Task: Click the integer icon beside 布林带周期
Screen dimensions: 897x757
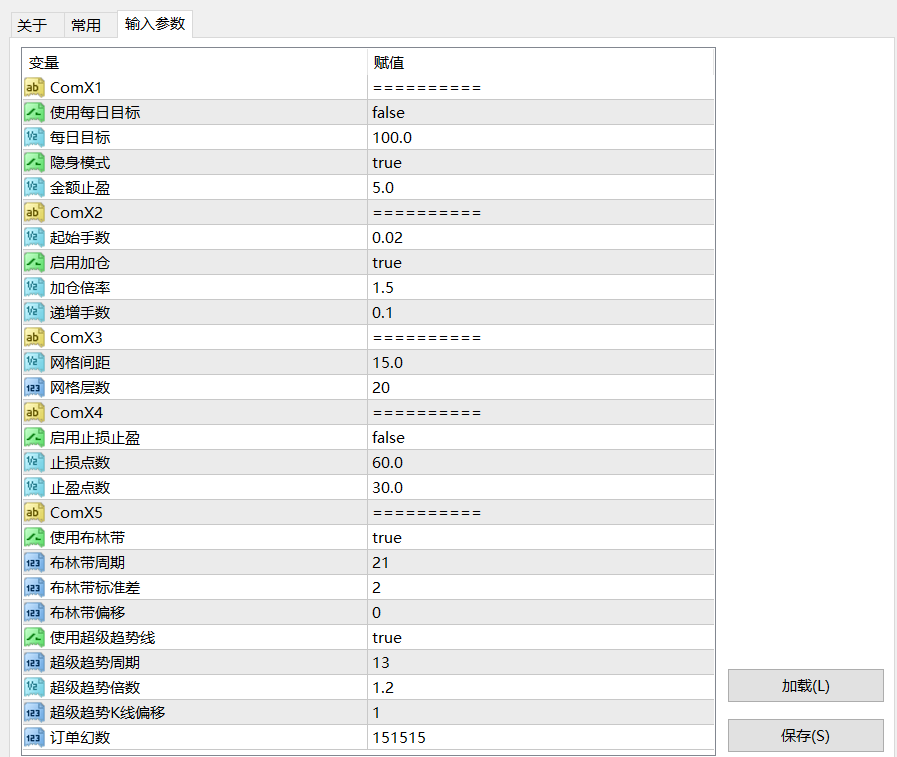Action: (x=34, y=563)
